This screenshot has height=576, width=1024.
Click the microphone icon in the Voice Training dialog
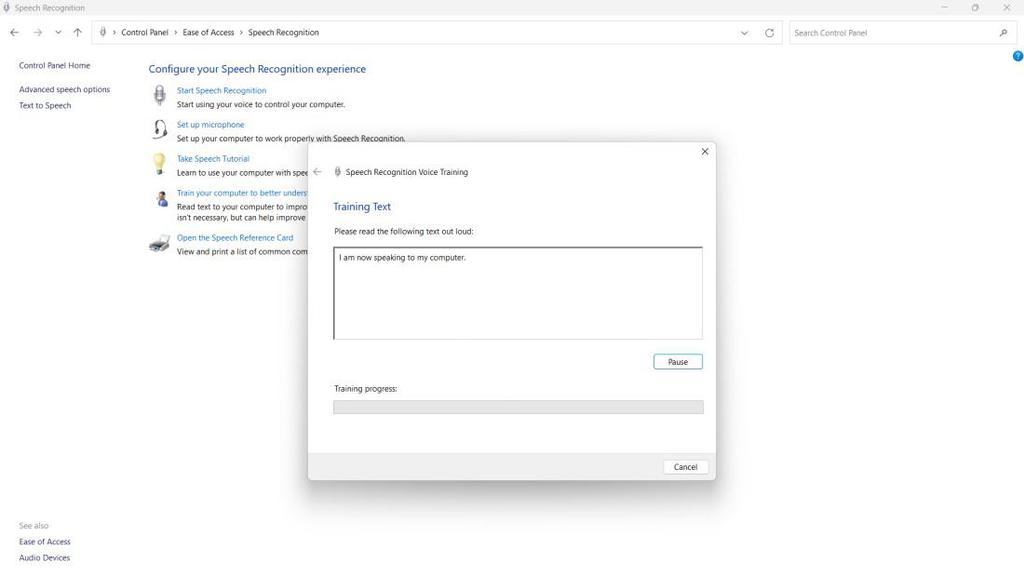click(339, 171)
